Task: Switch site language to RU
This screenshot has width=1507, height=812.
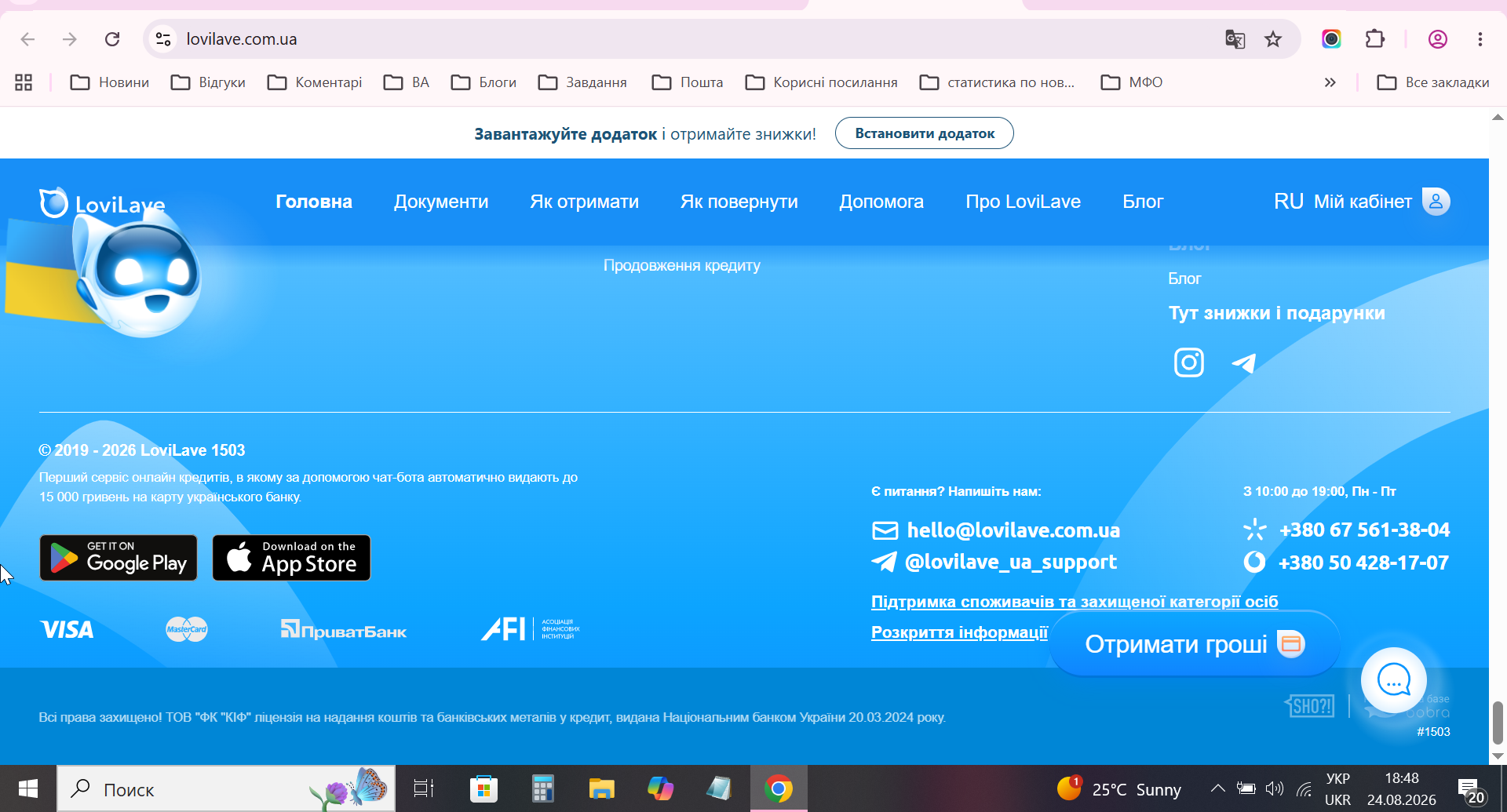Action: click(x=1288, y=202)
